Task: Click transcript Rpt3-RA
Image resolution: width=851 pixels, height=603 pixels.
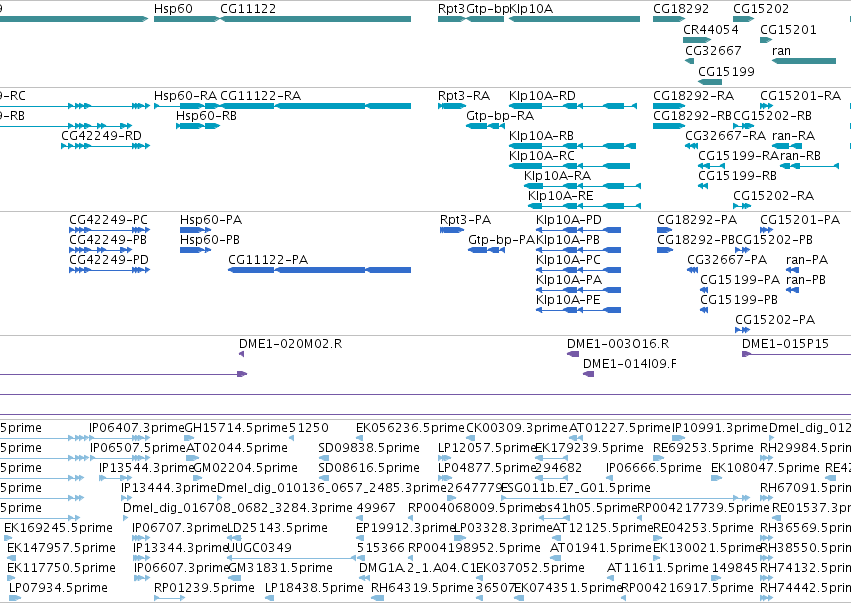Action: [x=464, y=96]
